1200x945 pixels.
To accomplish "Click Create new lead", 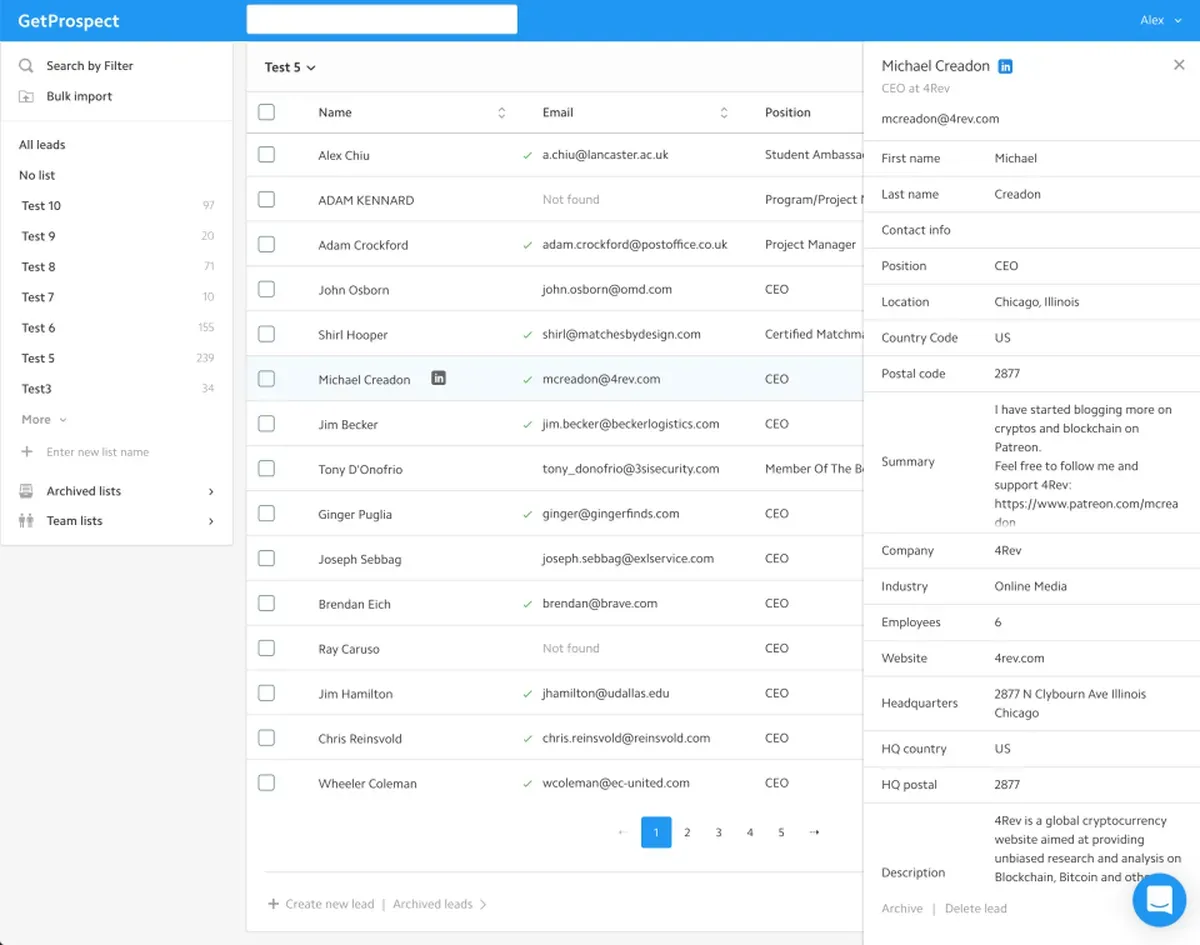I will click(321, 903).
